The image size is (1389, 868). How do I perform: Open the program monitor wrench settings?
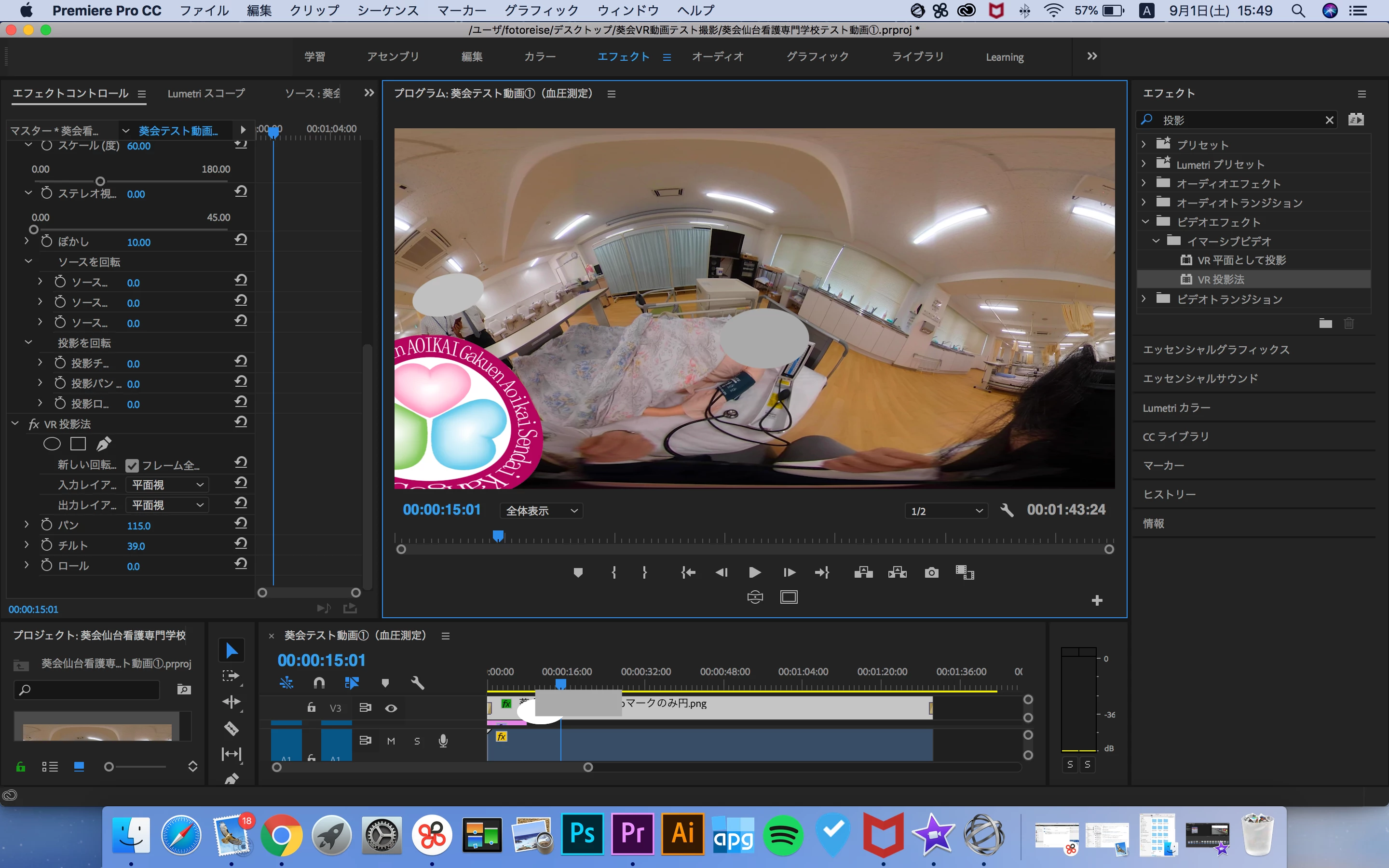(1006, 510)
